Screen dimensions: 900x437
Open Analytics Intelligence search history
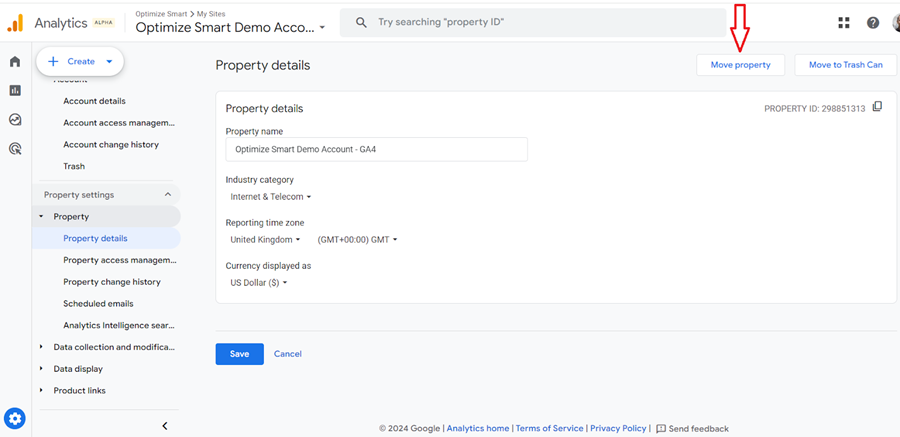pos(119,325)
